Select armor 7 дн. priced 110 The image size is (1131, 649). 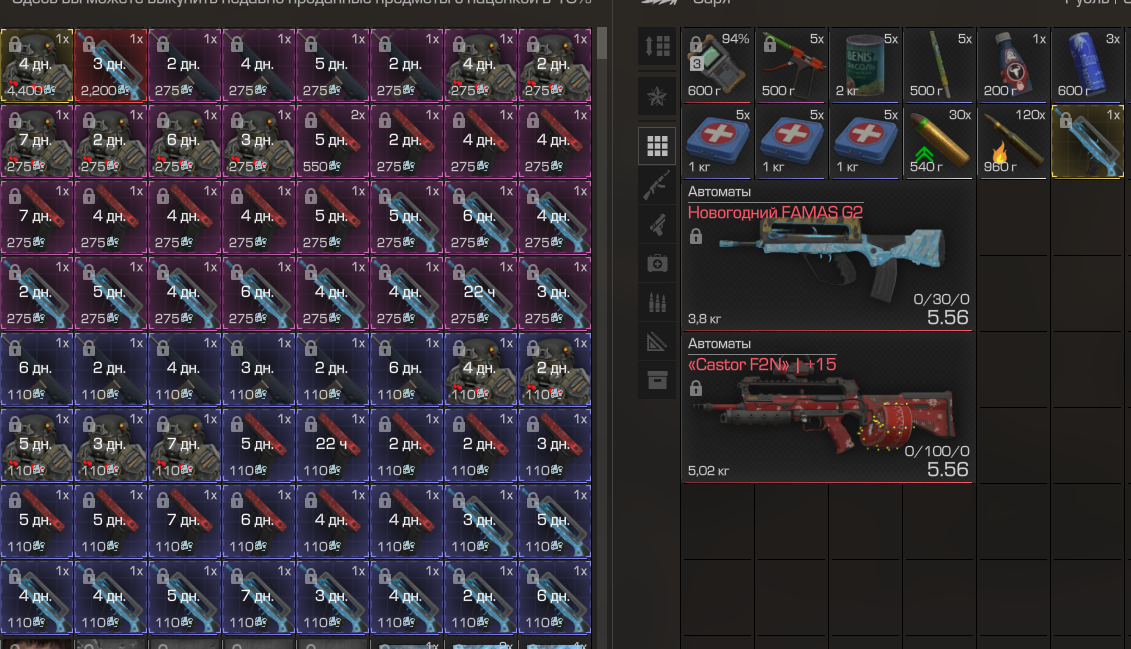pos(185,446)
